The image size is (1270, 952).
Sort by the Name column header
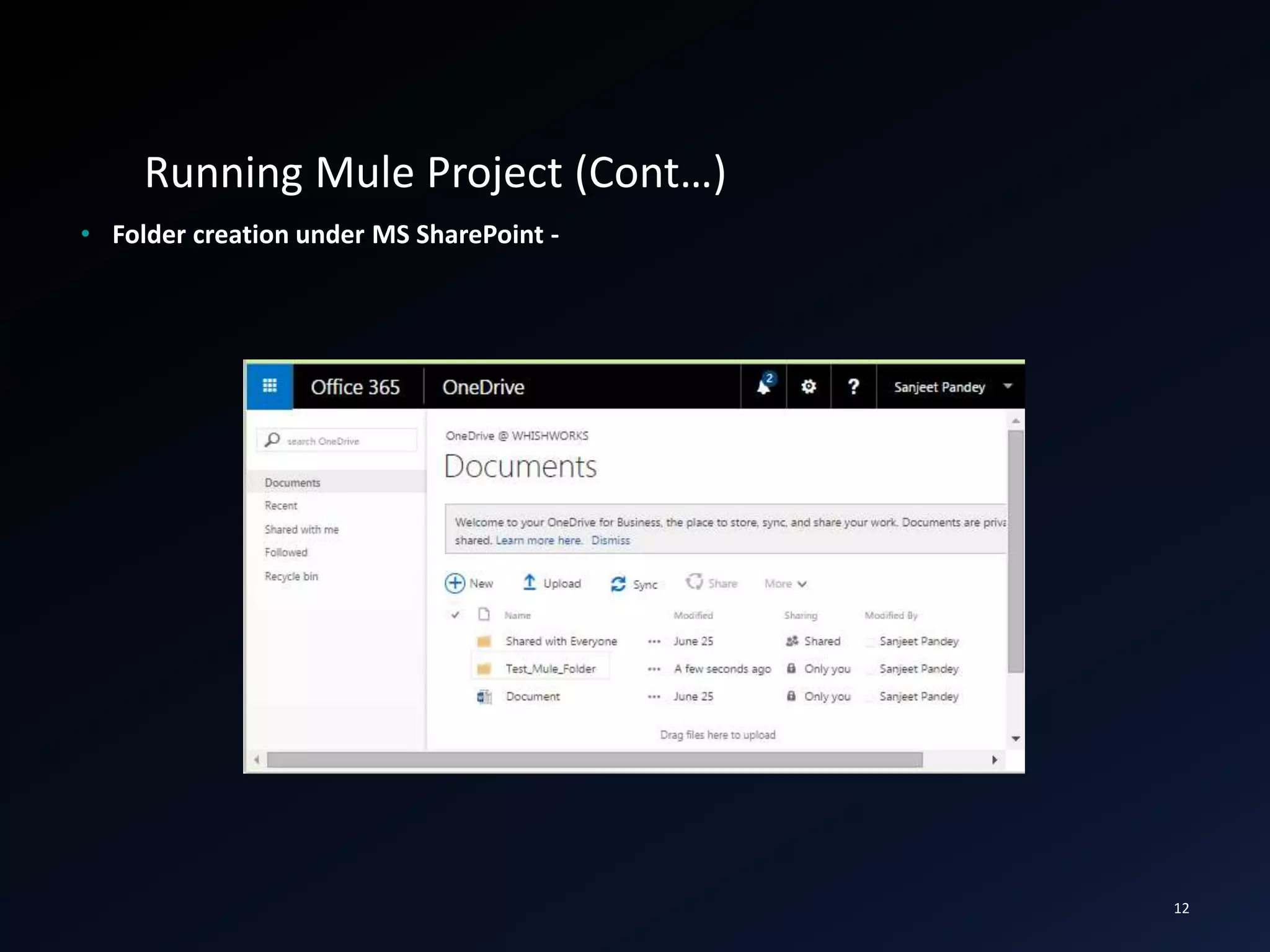click(x=517, y=615)
